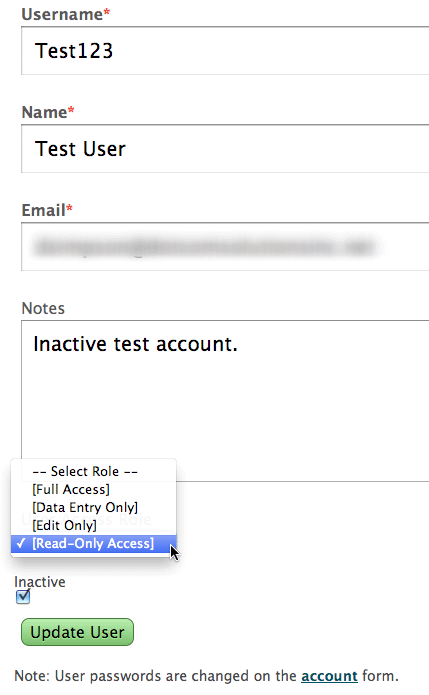The width and height of the screenshot is (429, 695).
Task: Click the Inactive label text
Action: 40,582
